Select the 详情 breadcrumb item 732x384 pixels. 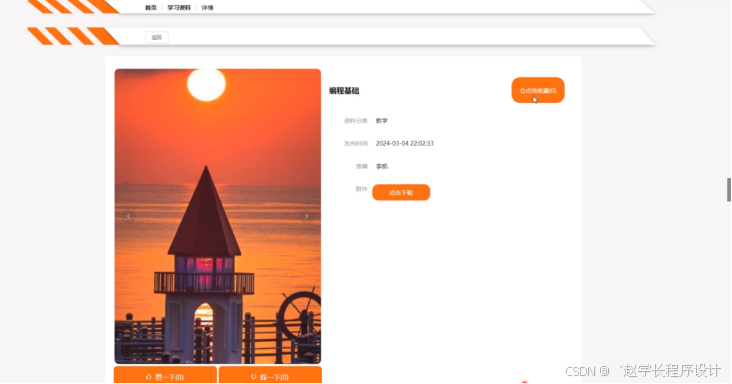pos(208,7)
